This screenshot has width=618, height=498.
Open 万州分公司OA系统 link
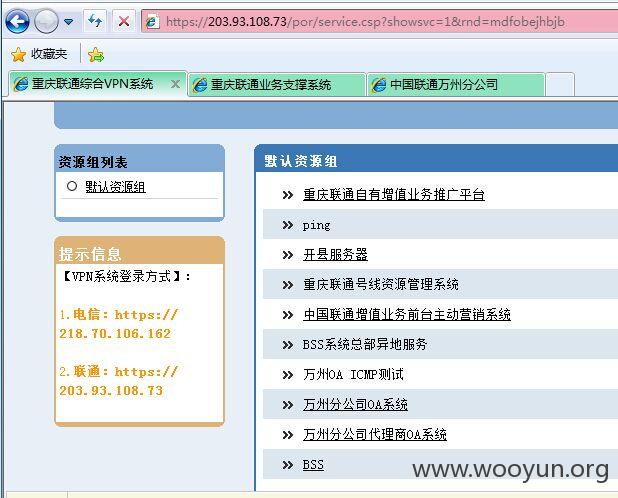pos(355,404)
